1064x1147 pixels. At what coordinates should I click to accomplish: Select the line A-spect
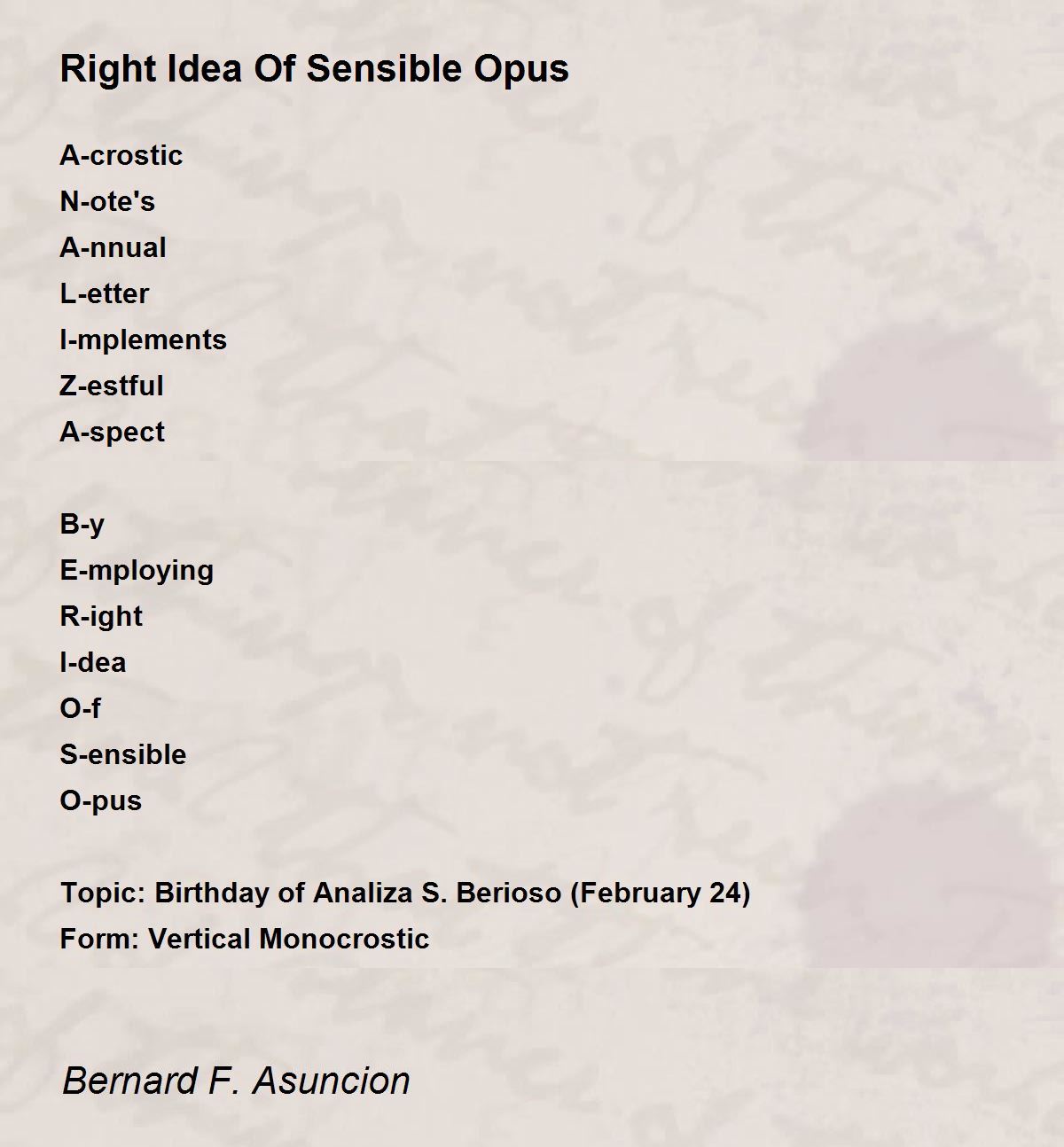[x=113, y=433]
